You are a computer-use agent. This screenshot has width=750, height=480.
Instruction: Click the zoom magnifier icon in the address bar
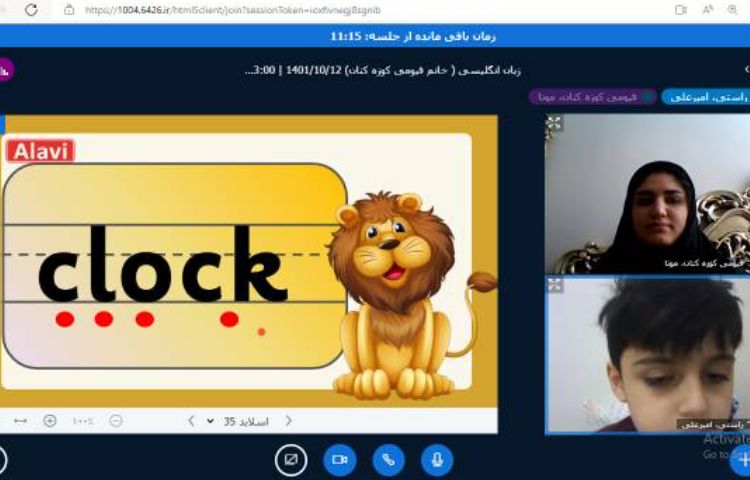pos(732,10)
